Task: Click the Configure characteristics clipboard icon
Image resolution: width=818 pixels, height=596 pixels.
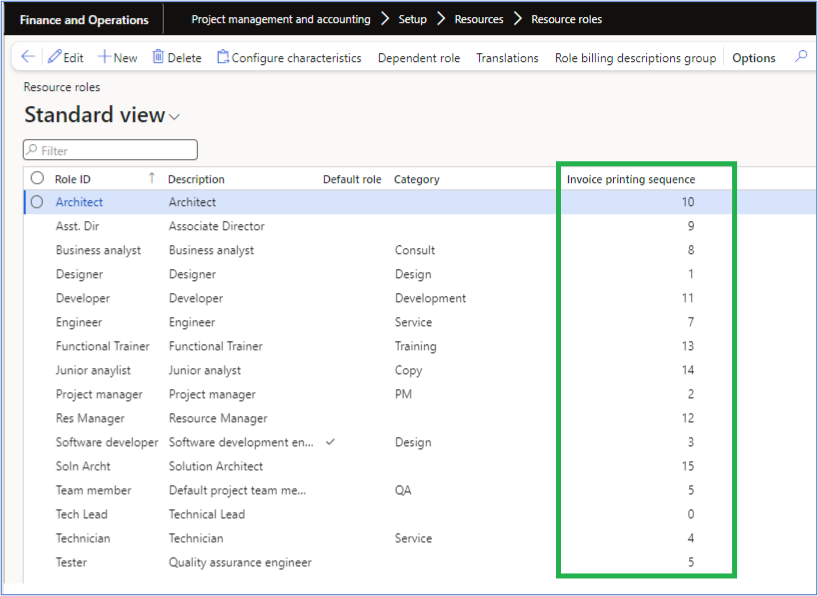Action: click(223, 57)
